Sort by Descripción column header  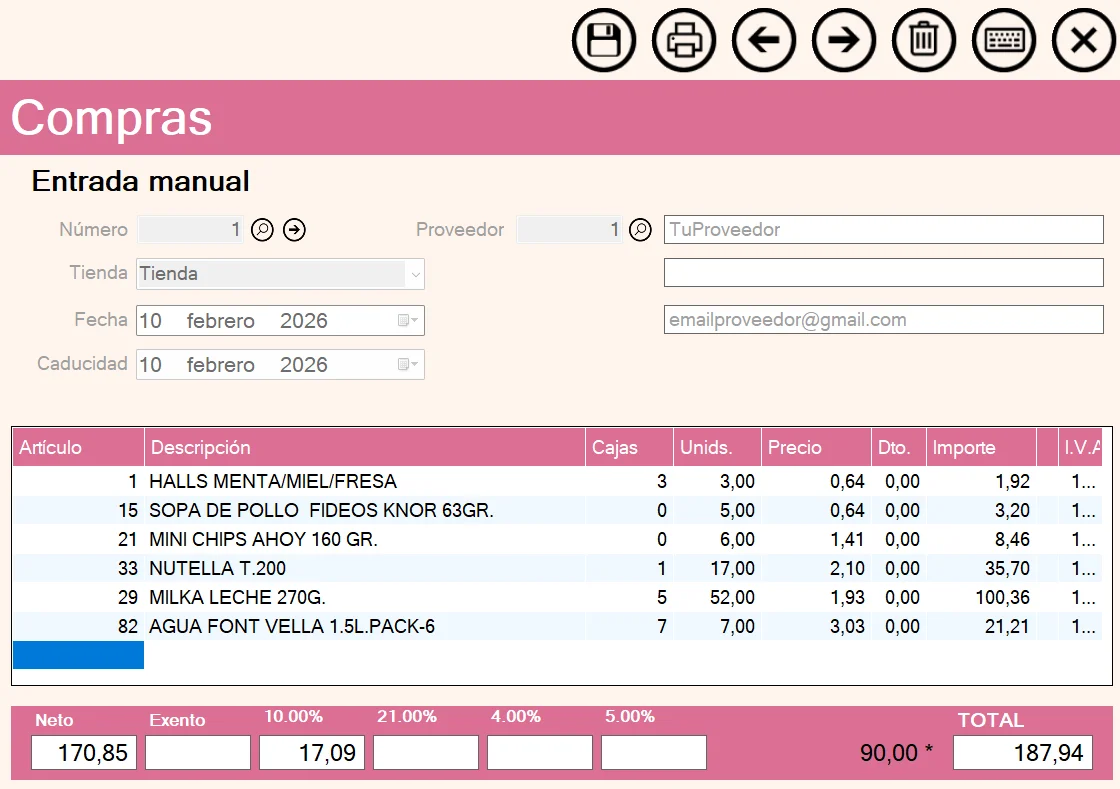pyautogui.click(x=364, y=447)
